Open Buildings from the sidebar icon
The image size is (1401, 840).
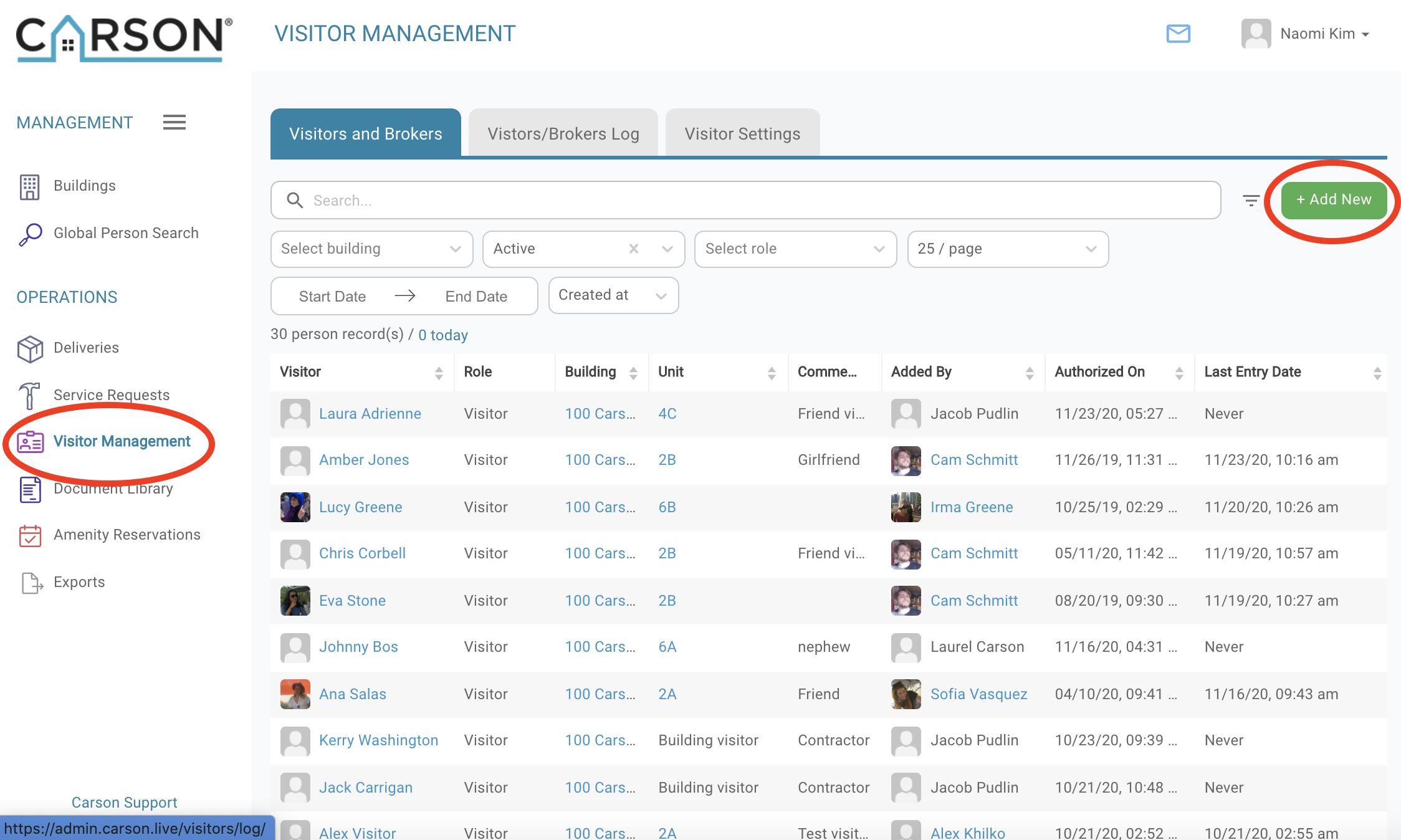(29, 186)
